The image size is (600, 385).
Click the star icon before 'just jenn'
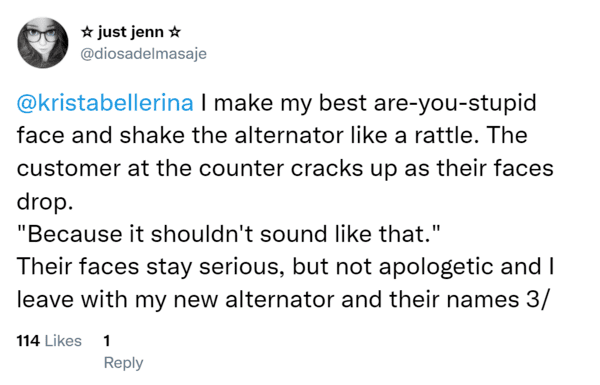point(87,32)
